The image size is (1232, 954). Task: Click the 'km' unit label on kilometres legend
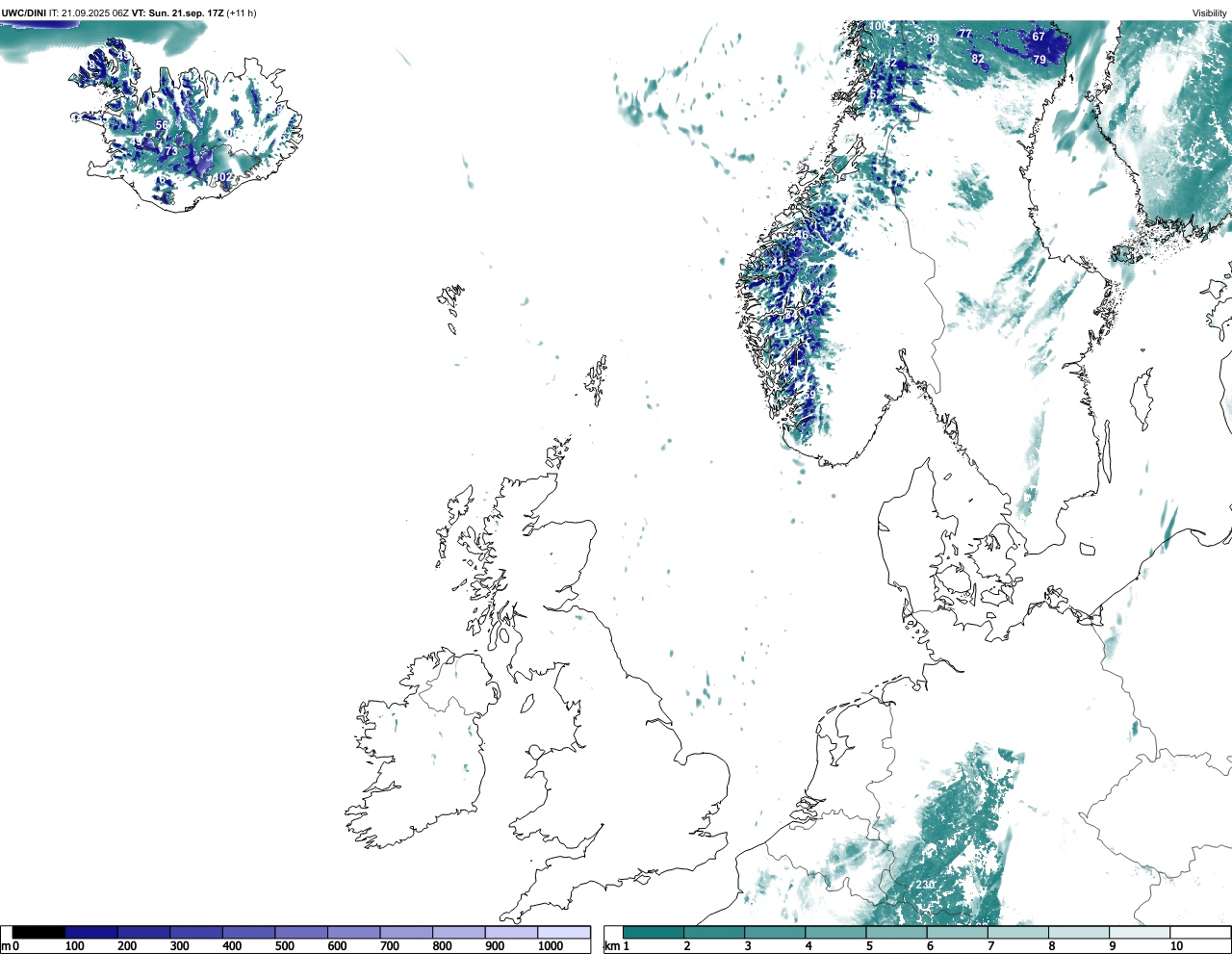click(611, 946)
